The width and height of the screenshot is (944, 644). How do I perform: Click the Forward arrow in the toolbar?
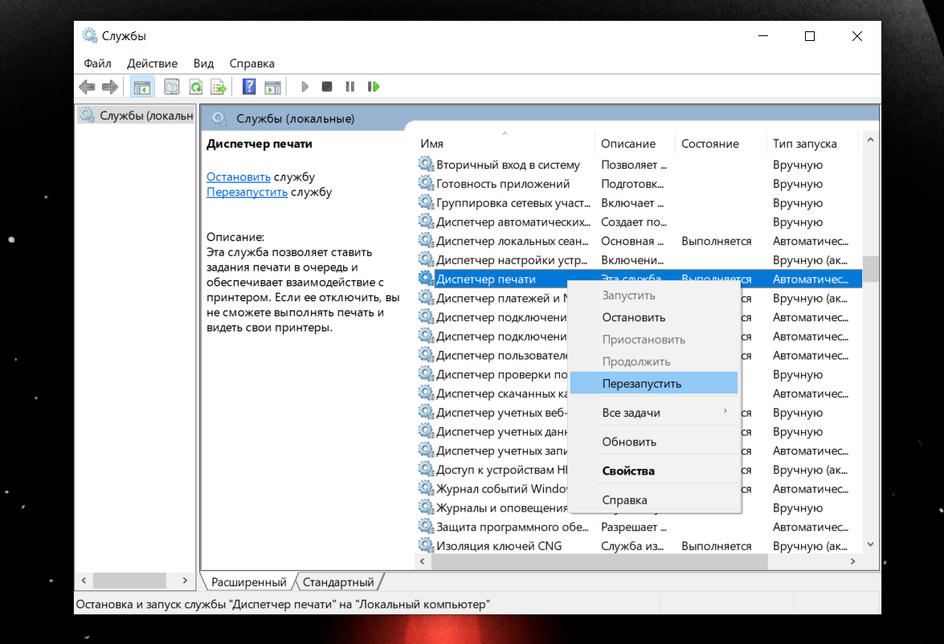point(110,87)
